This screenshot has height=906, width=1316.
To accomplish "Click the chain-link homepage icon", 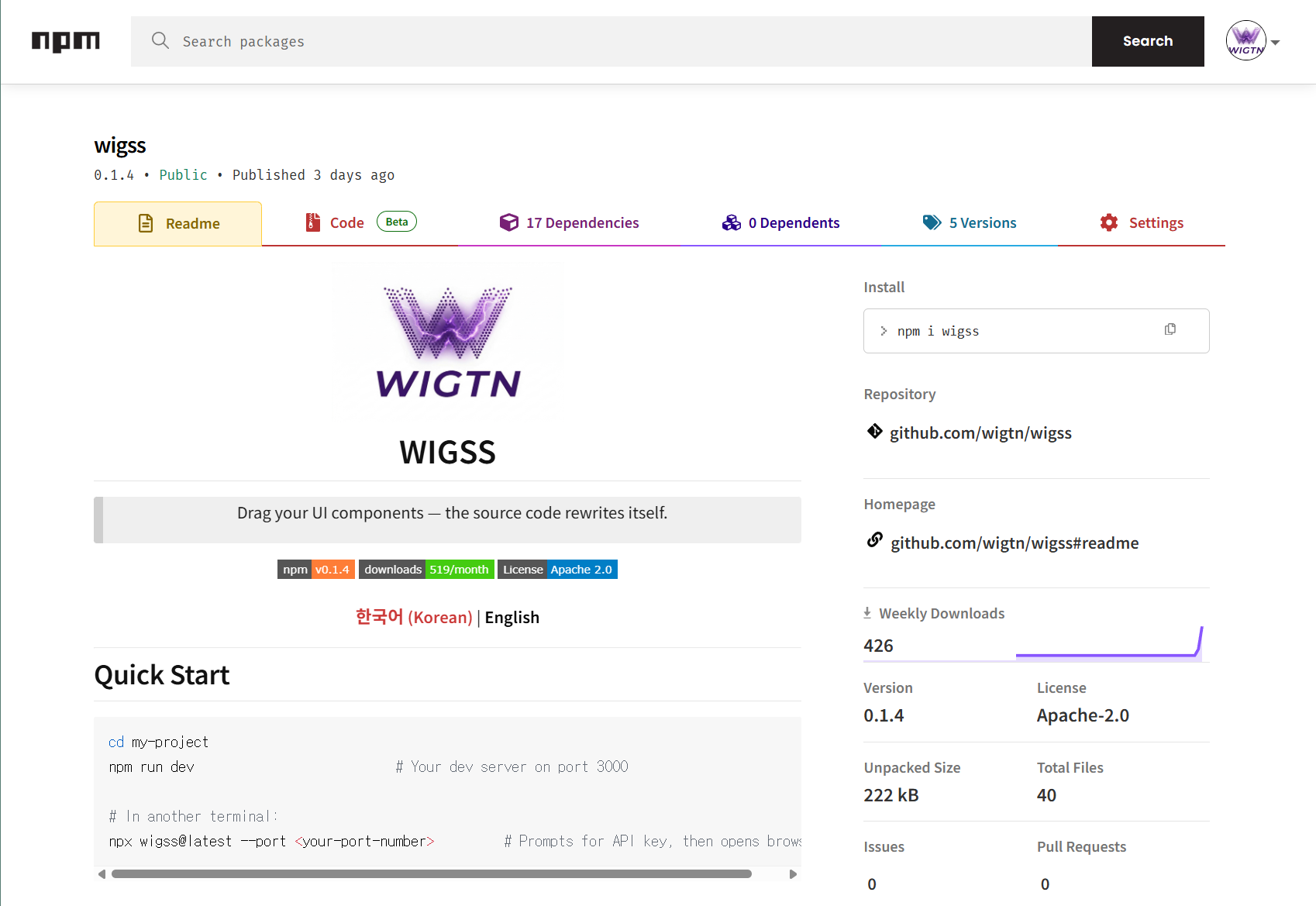I will [874, 540].
